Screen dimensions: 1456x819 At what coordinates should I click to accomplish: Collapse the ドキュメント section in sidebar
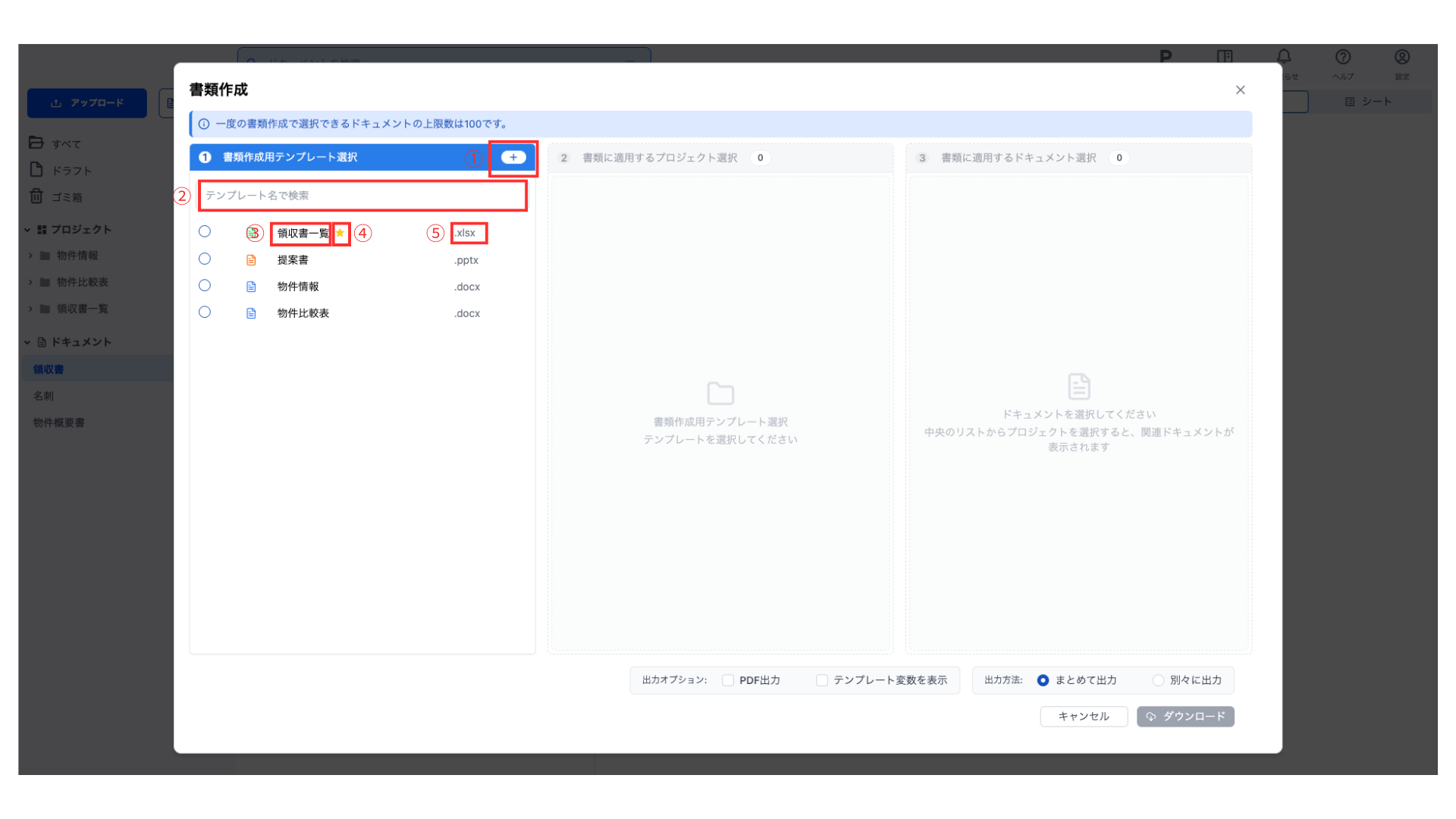pyautogui.click(x=27, y=342)
